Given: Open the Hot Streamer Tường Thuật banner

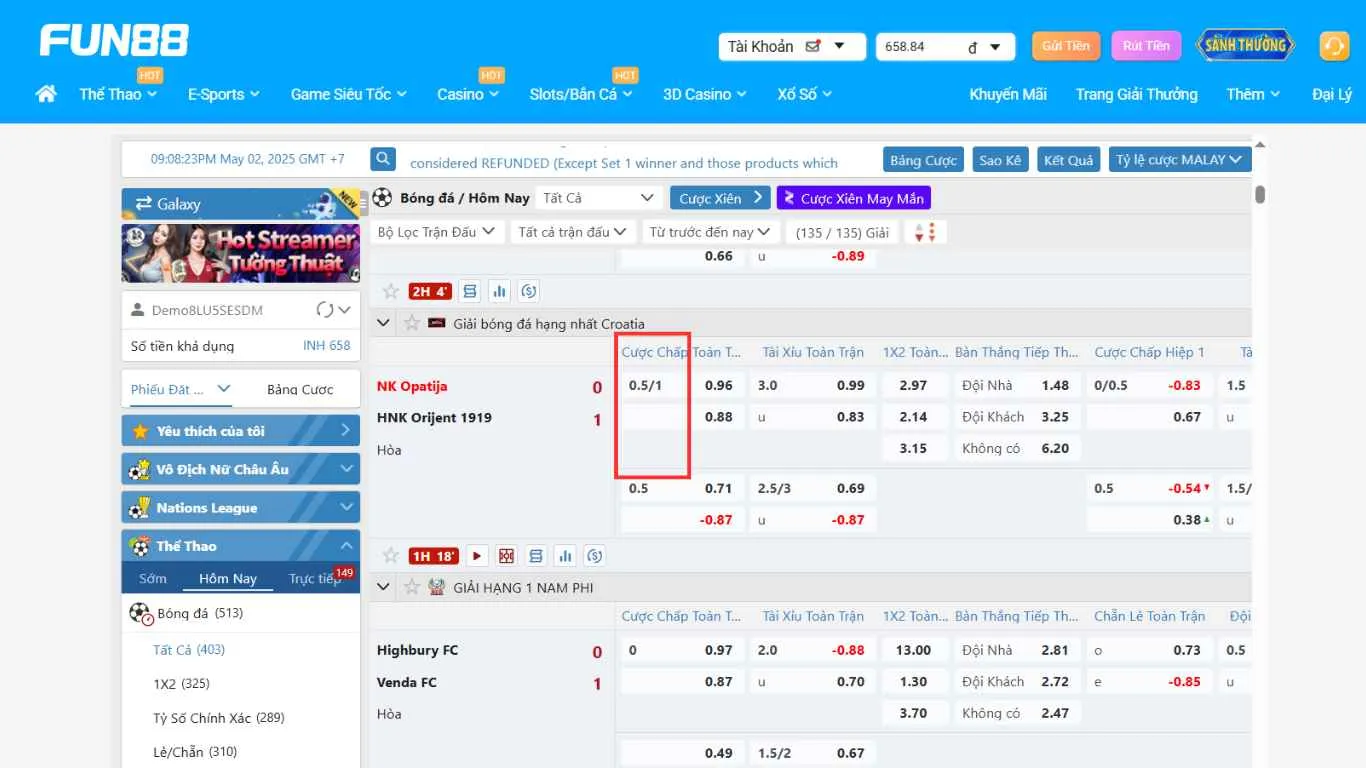Looking at the screenshot, I should point(241,252).
